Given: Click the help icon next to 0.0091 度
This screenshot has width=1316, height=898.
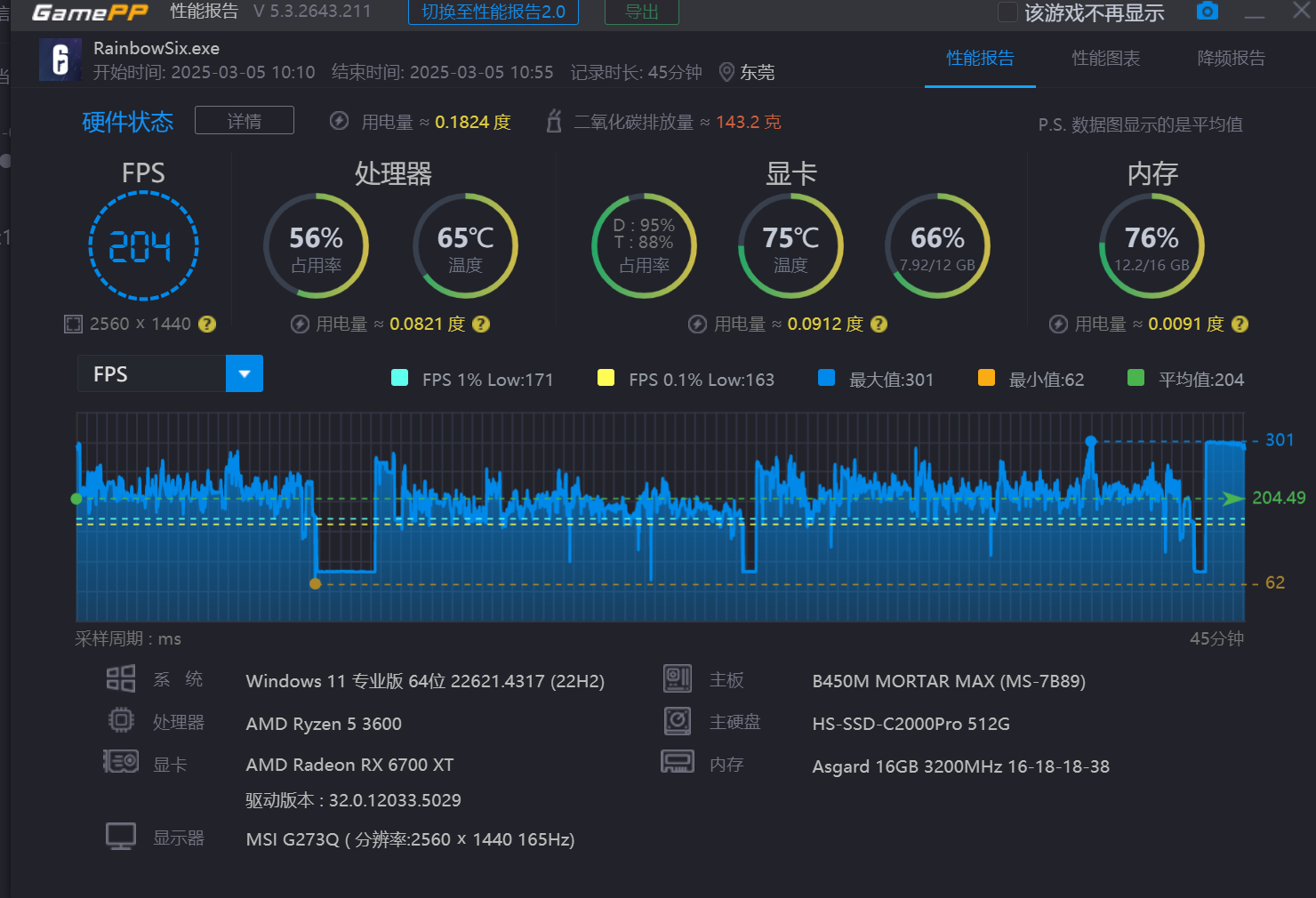Looking at the screenshot, I should click(1240, 325).
